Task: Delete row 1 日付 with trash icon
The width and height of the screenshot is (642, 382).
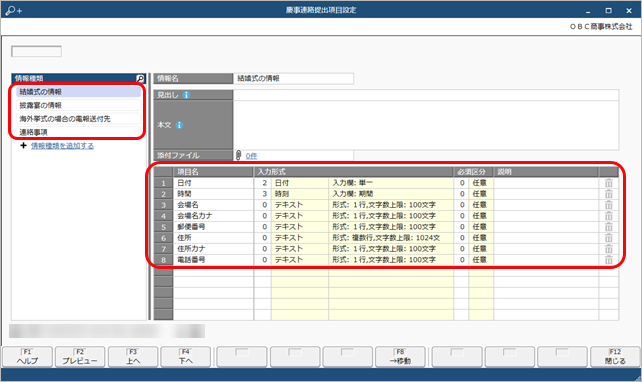Action: pyautogui.click(x=608, y=183)
